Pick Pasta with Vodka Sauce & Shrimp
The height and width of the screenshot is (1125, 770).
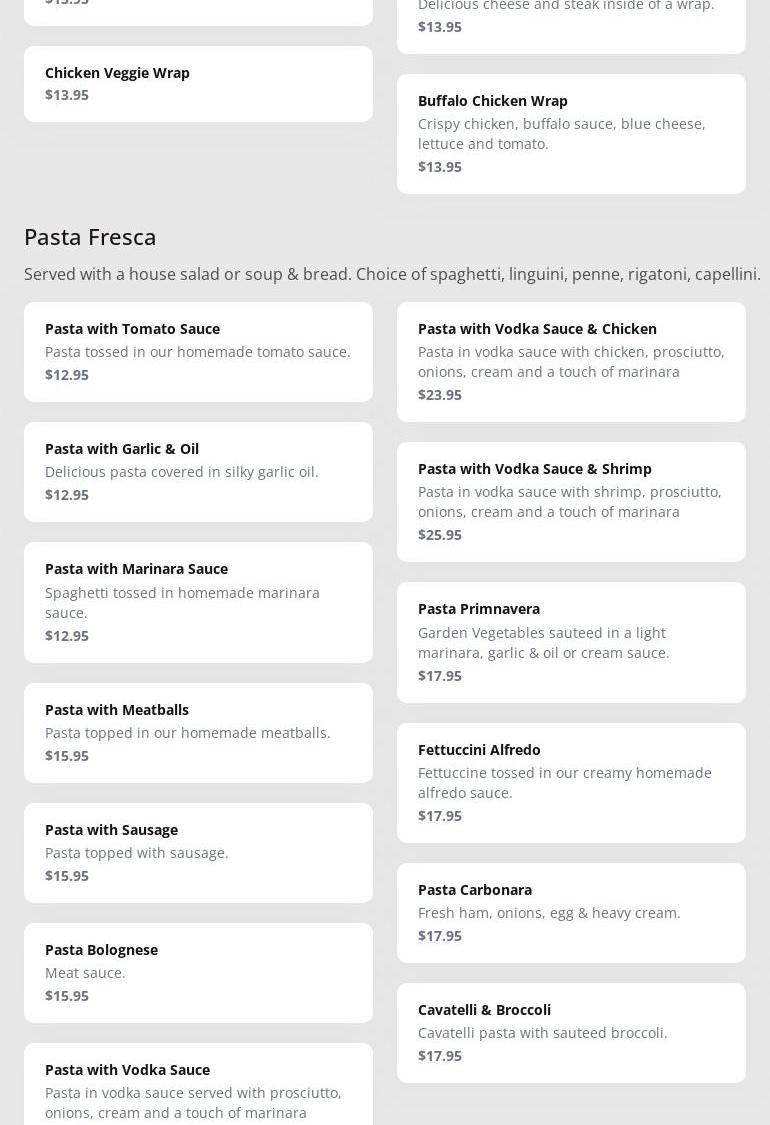tap(571, 502)
